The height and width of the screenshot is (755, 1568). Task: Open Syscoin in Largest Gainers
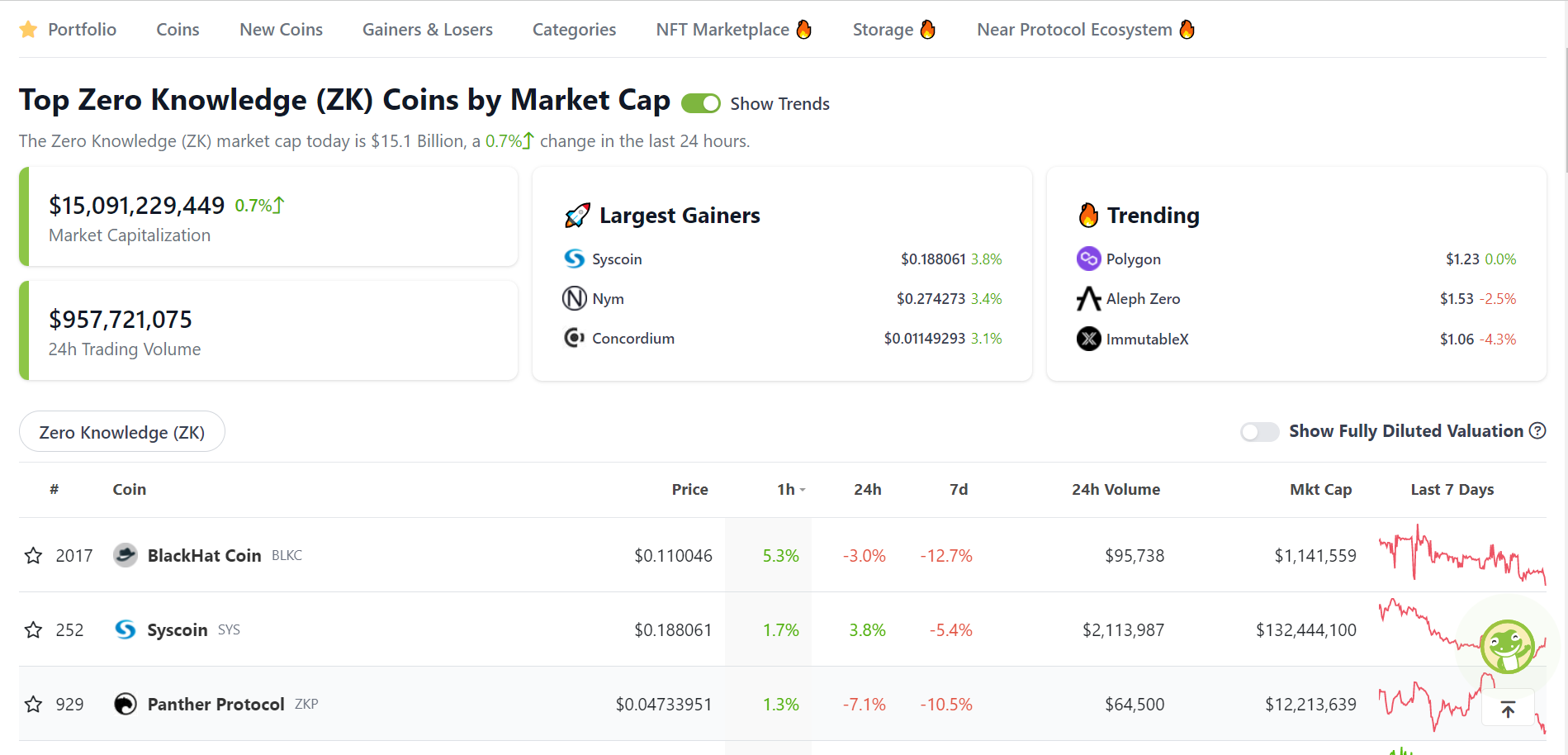click(617, 259)
